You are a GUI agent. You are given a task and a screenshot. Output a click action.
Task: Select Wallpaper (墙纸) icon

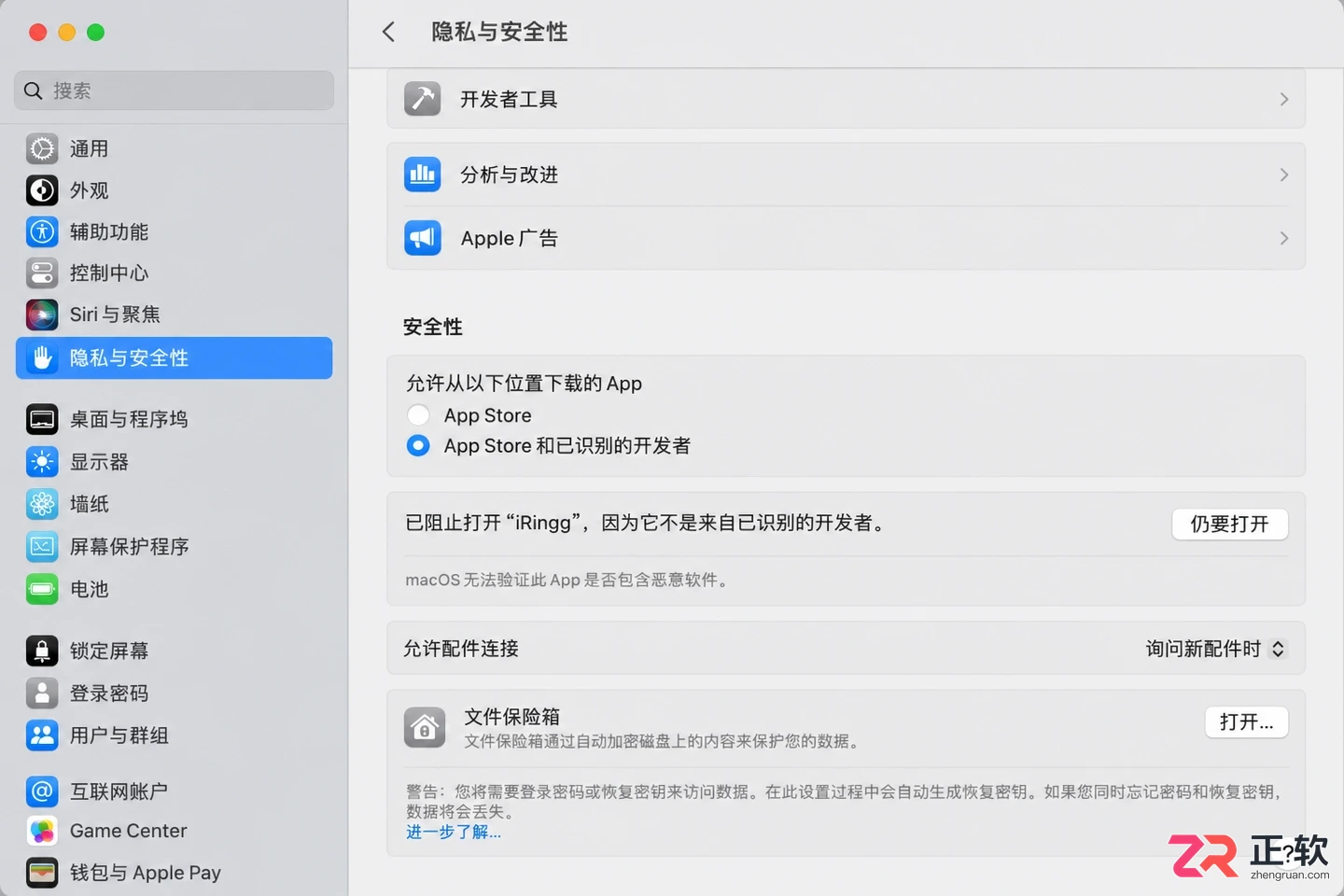point(42,504)
